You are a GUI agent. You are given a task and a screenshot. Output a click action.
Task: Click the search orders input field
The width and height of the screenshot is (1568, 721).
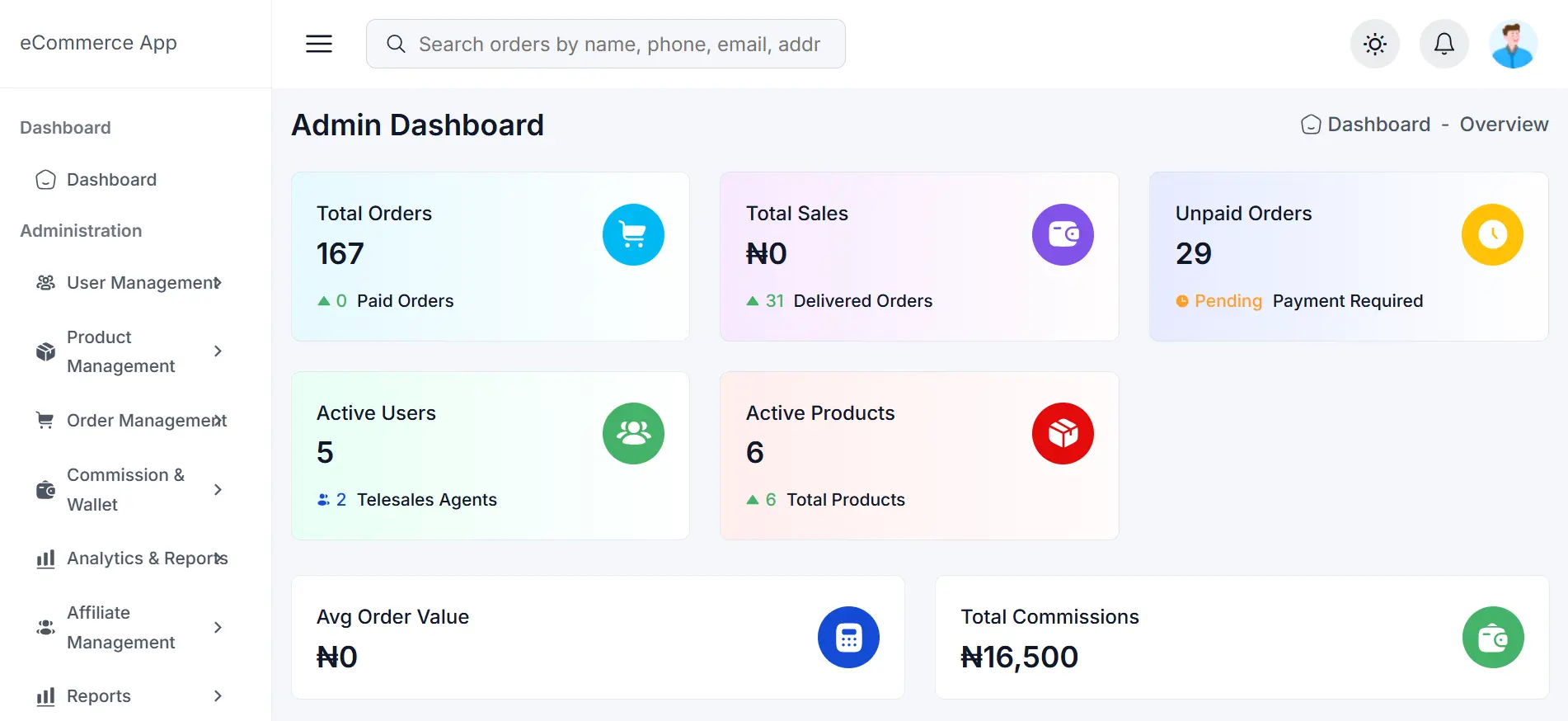tap(605, 44)
